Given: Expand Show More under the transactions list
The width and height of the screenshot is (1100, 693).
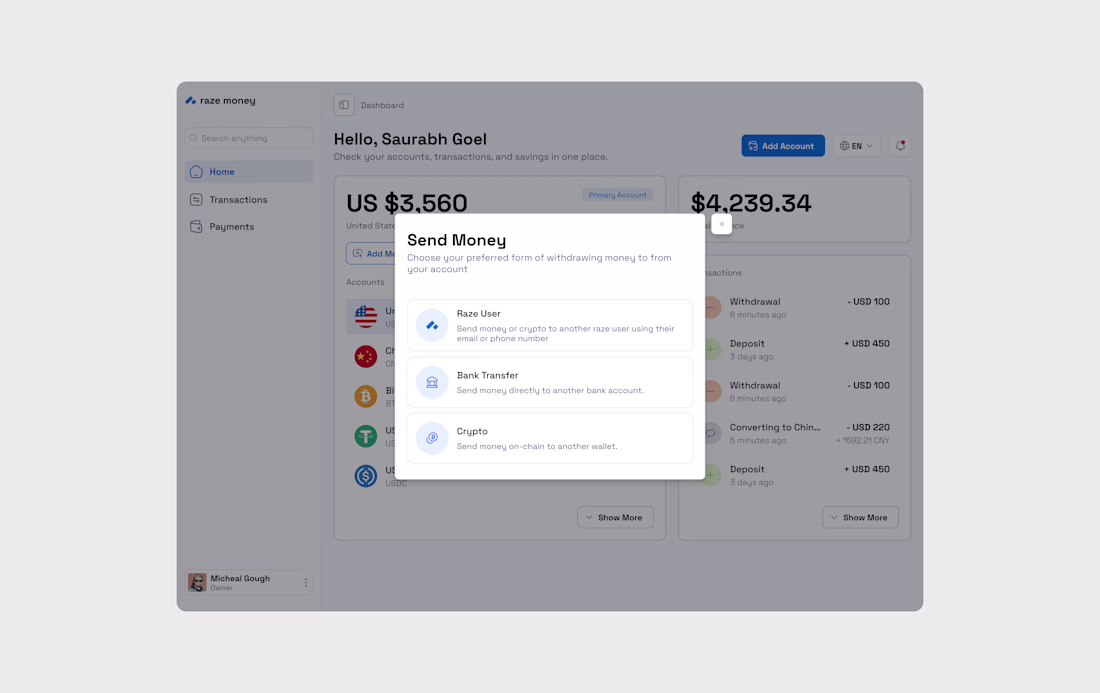Looking at the screenshot, I should [x=860, y=518].
